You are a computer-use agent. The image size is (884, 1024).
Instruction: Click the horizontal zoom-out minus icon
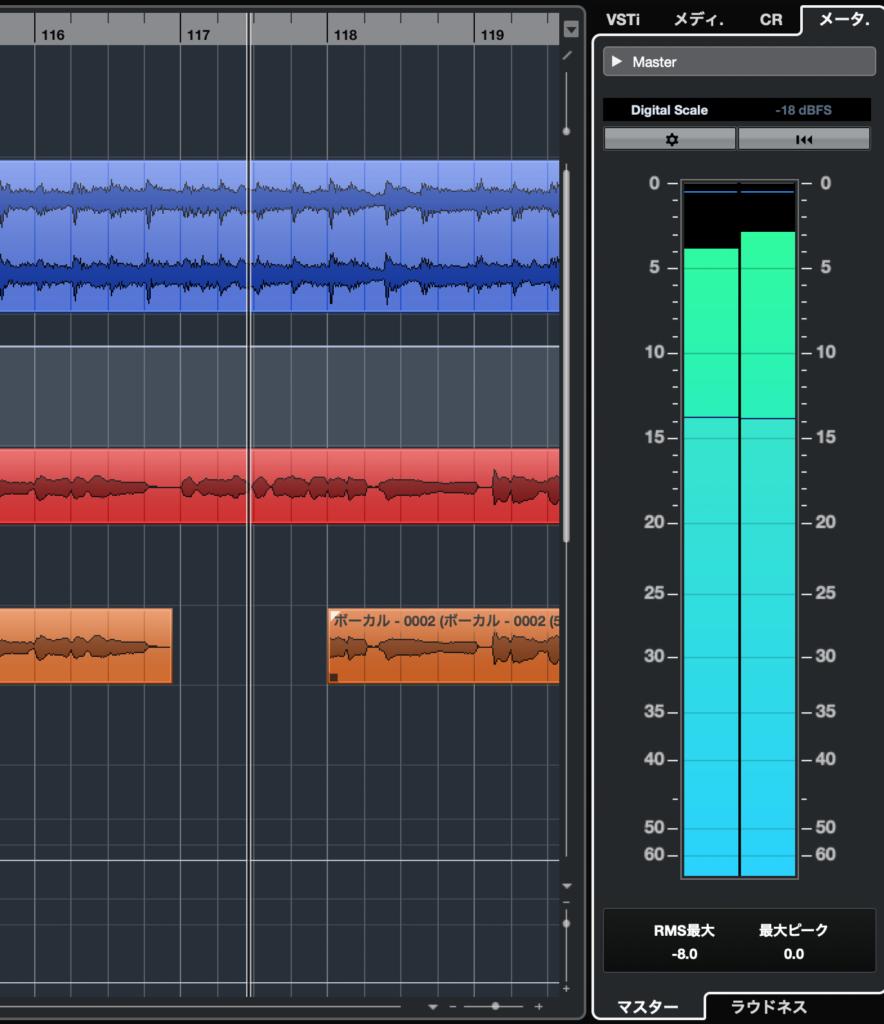pos(453,1006)
